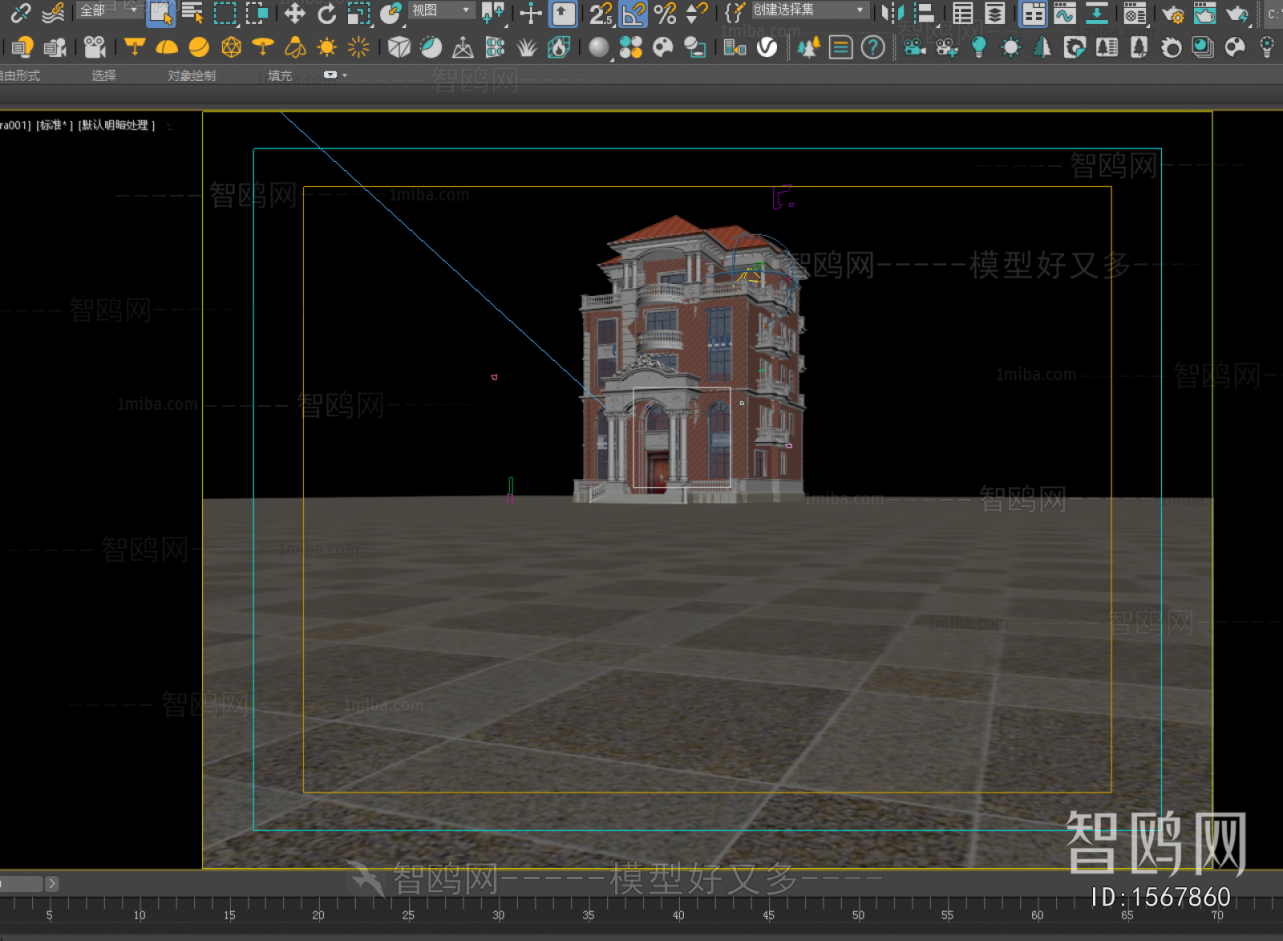This screenshot has width=1283, height=941.
Task: Click the teal light bulb icon
Action: [x=979, y=47]
